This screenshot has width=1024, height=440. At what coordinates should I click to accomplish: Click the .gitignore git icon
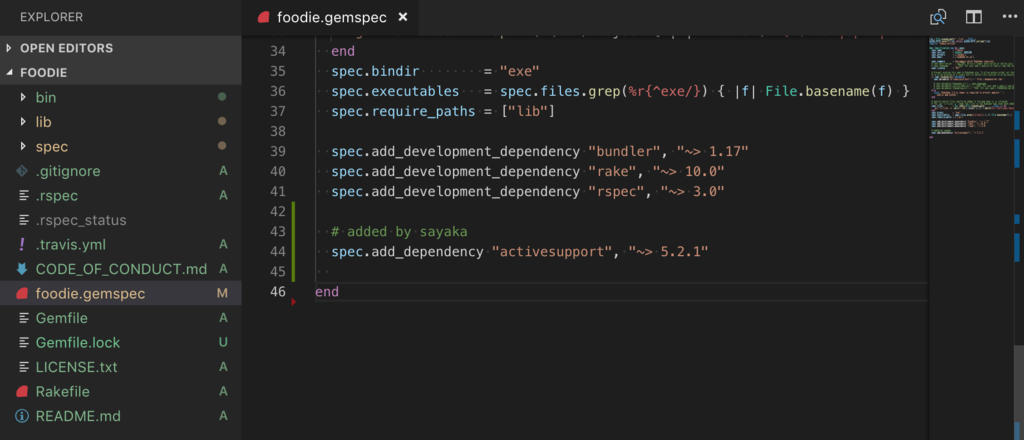(23, 171)
